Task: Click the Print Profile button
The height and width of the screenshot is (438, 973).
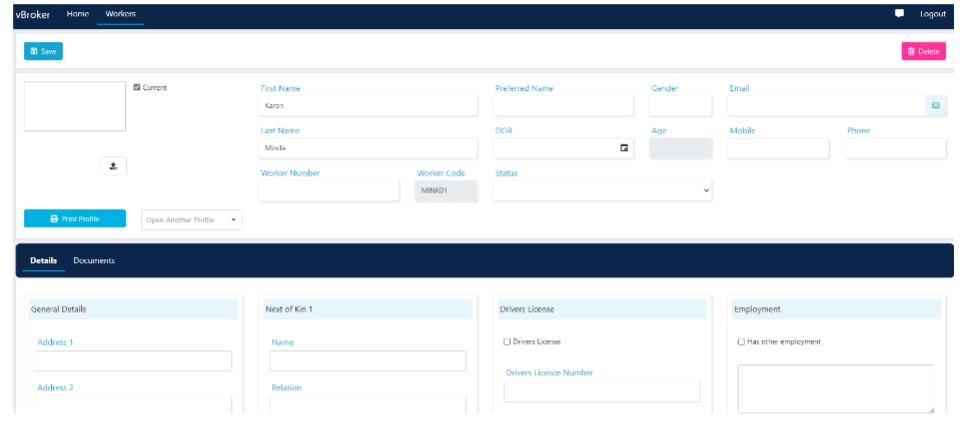Action: pos(75,218)
